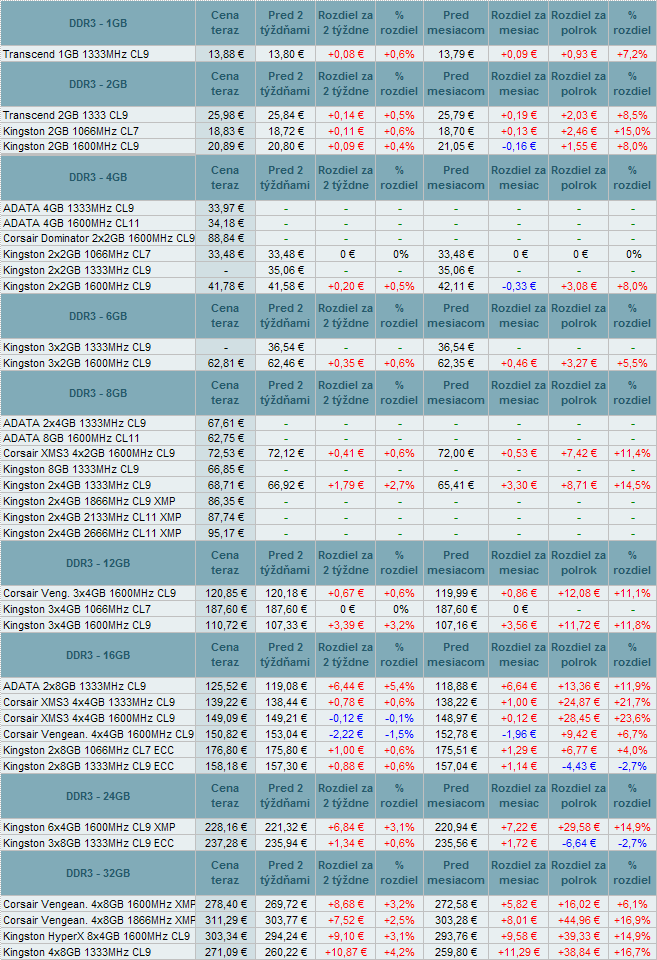Click the blue -0,33 € monthly difference value
Viewport: 657px width, 960px height.
(519, 286)
